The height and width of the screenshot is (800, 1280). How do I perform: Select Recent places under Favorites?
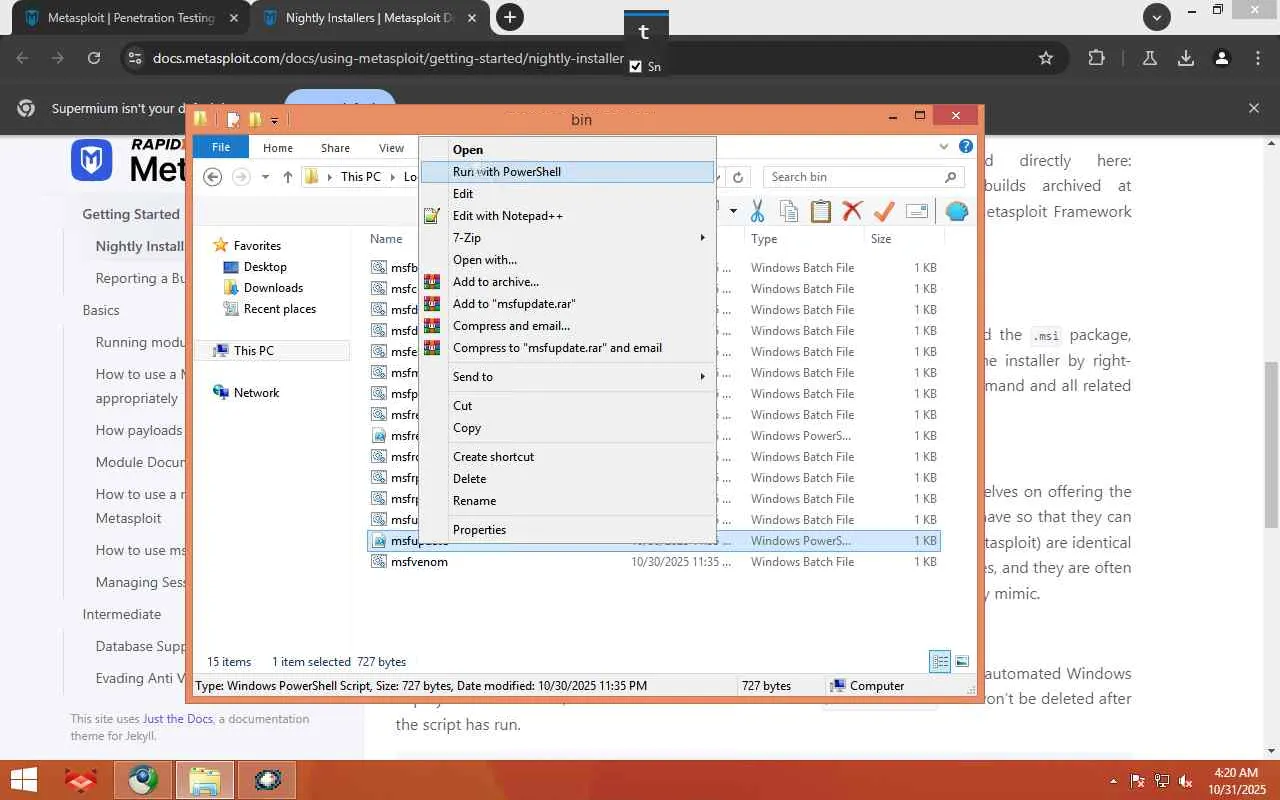[279, 309]
